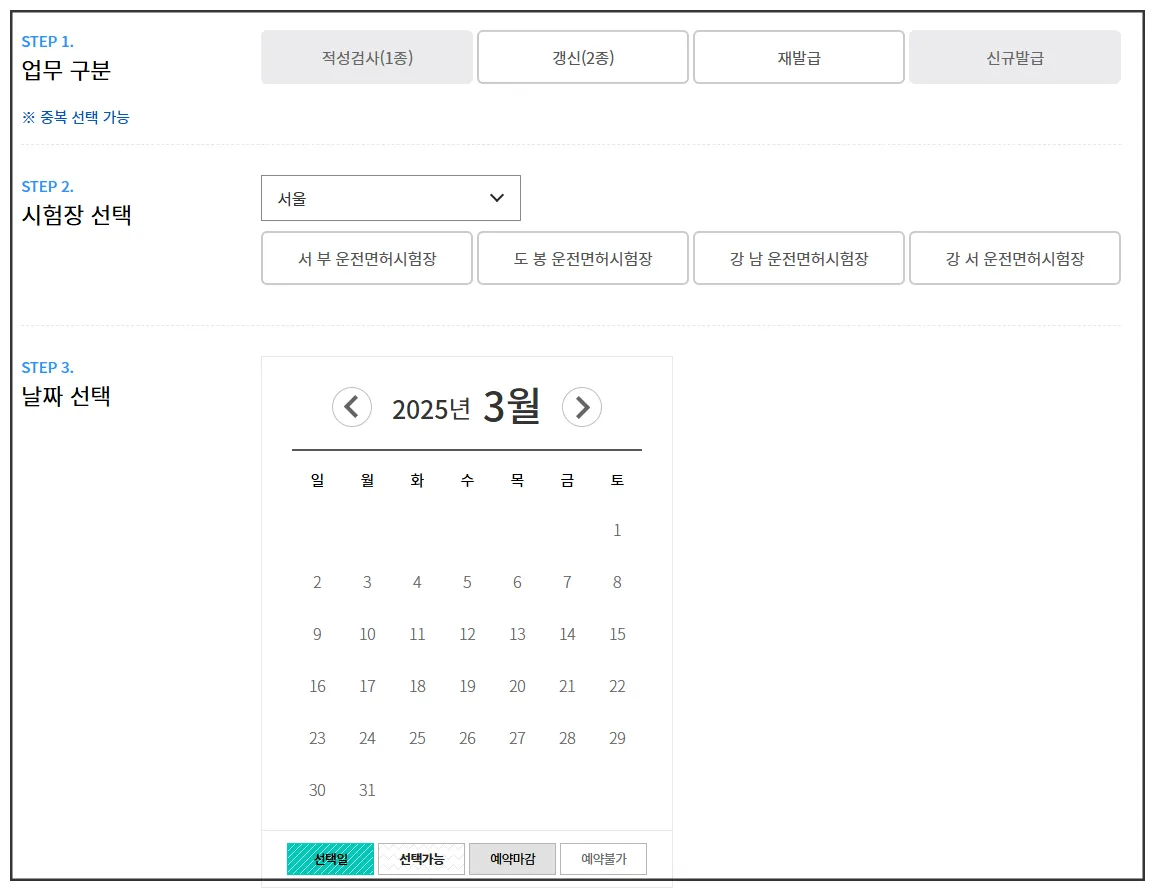Select the 갱신(2종) service type
The height and width of the screenshot is (891, 1155).
point(582,57)
